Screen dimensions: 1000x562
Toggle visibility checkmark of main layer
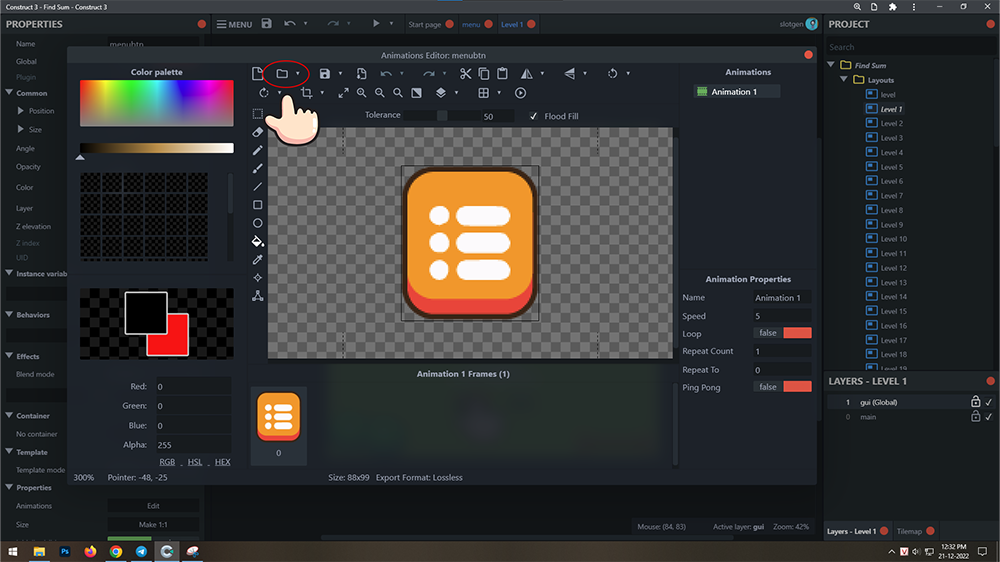[989, 417]
